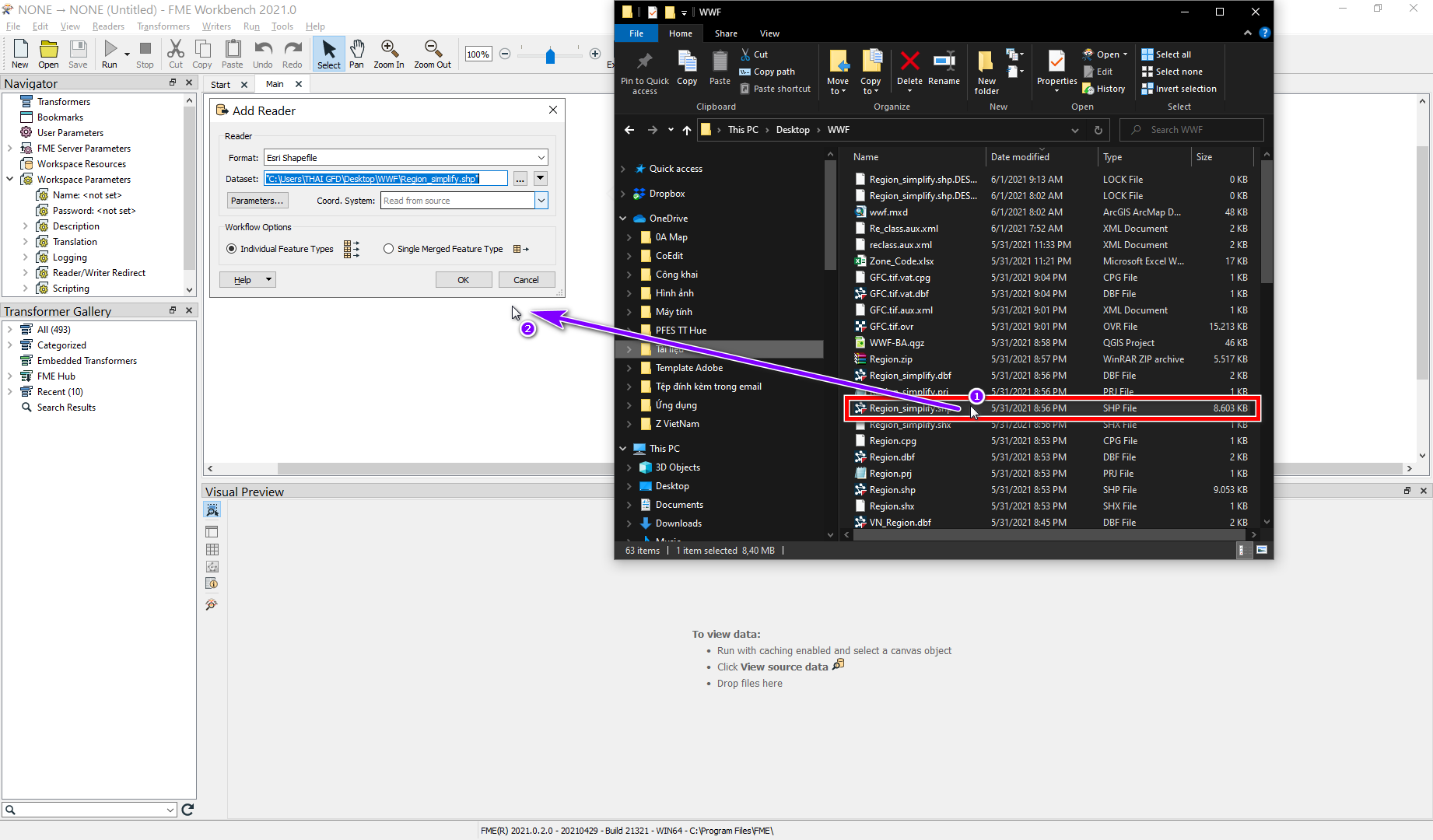Click the Explorer Back arrow
Image resolution: width=1433 pixels, height=840 pixels.
click(629, 130)
